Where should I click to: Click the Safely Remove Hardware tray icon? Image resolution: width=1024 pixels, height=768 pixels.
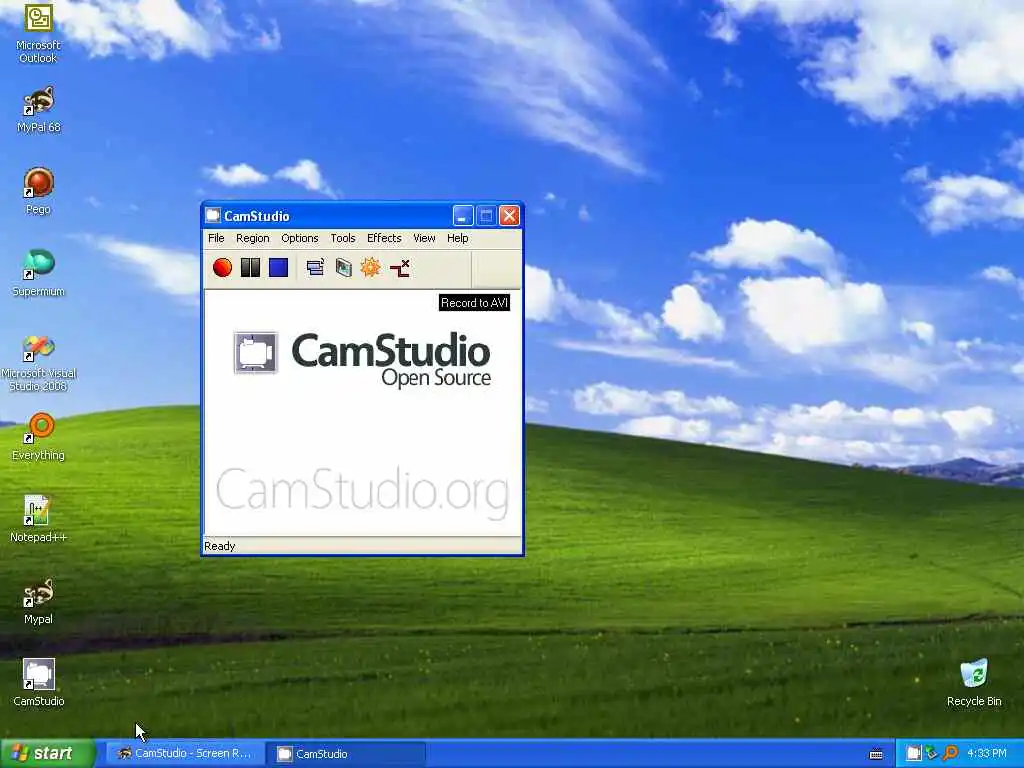tap(931, 754)
